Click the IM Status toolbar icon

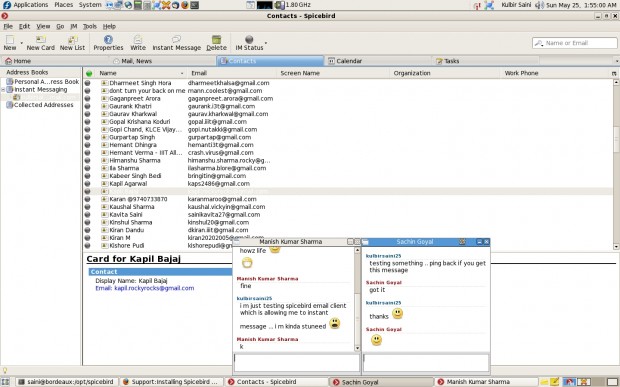pos(249,40)
